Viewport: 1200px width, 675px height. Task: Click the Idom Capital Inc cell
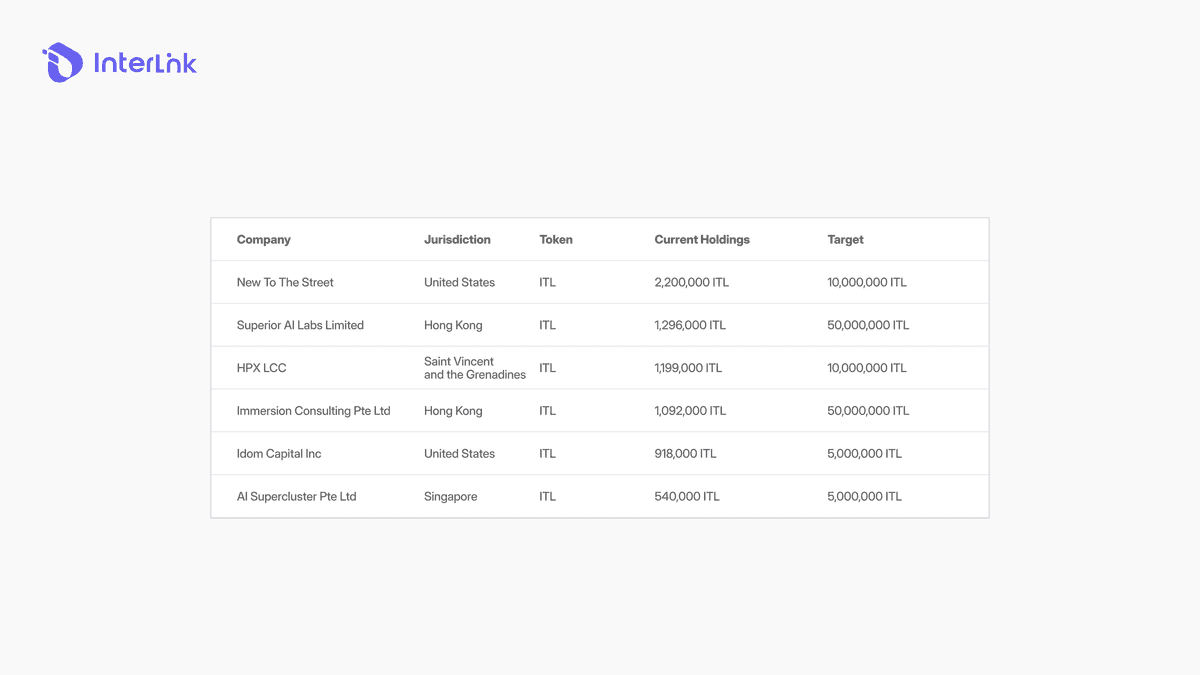pos(279,454)
